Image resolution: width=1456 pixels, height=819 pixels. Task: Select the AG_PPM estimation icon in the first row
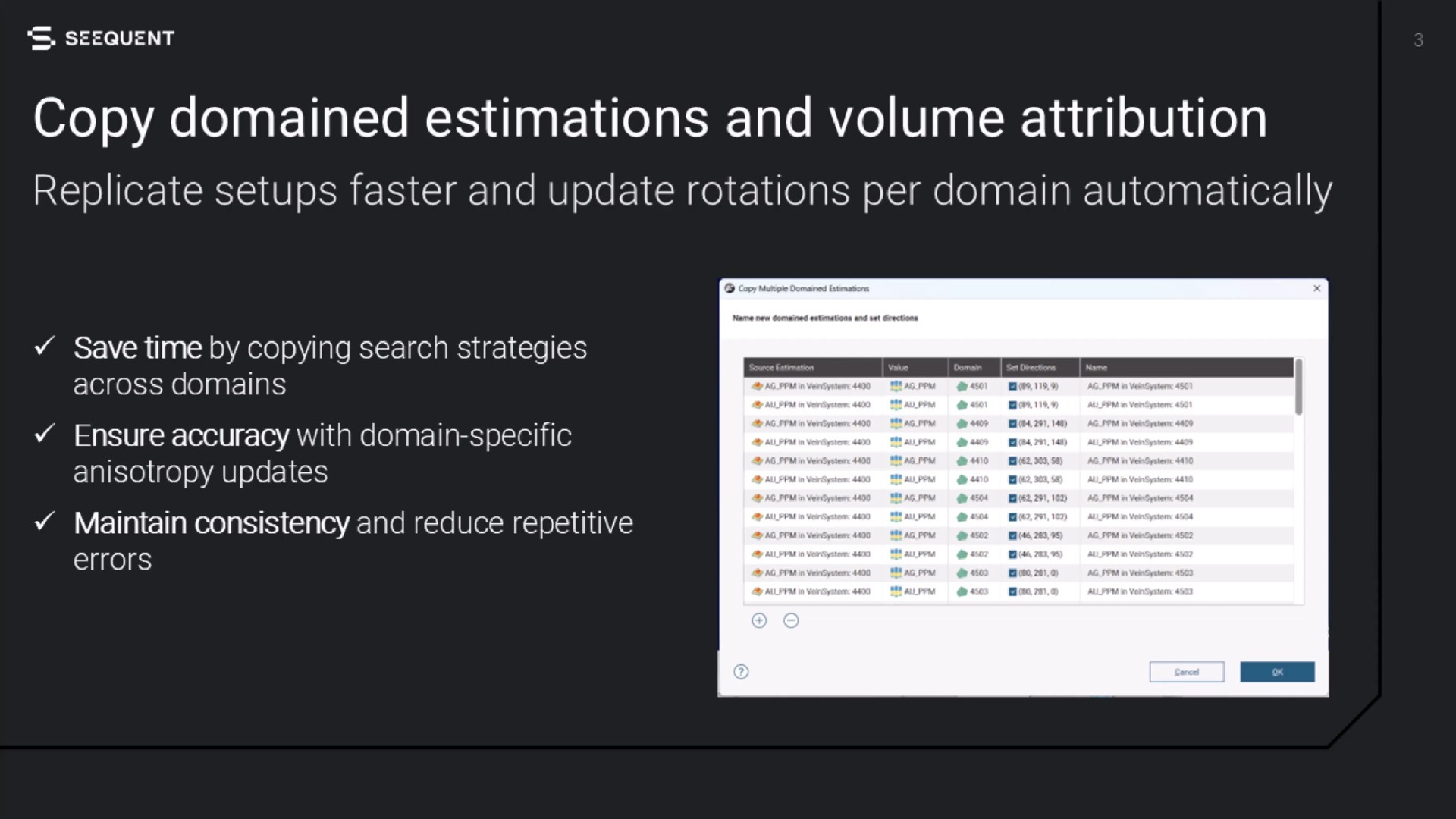pyautogui.click(x=757, y=386)
